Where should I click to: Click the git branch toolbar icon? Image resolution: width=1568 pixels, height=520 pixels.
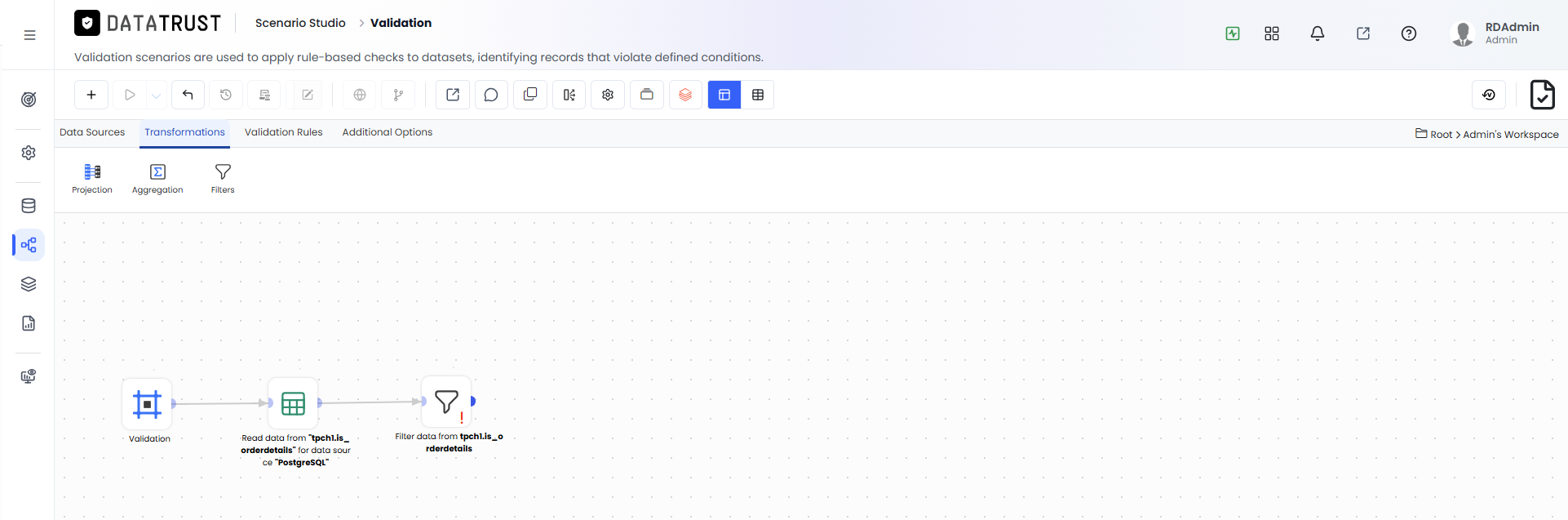coord(398,95)
